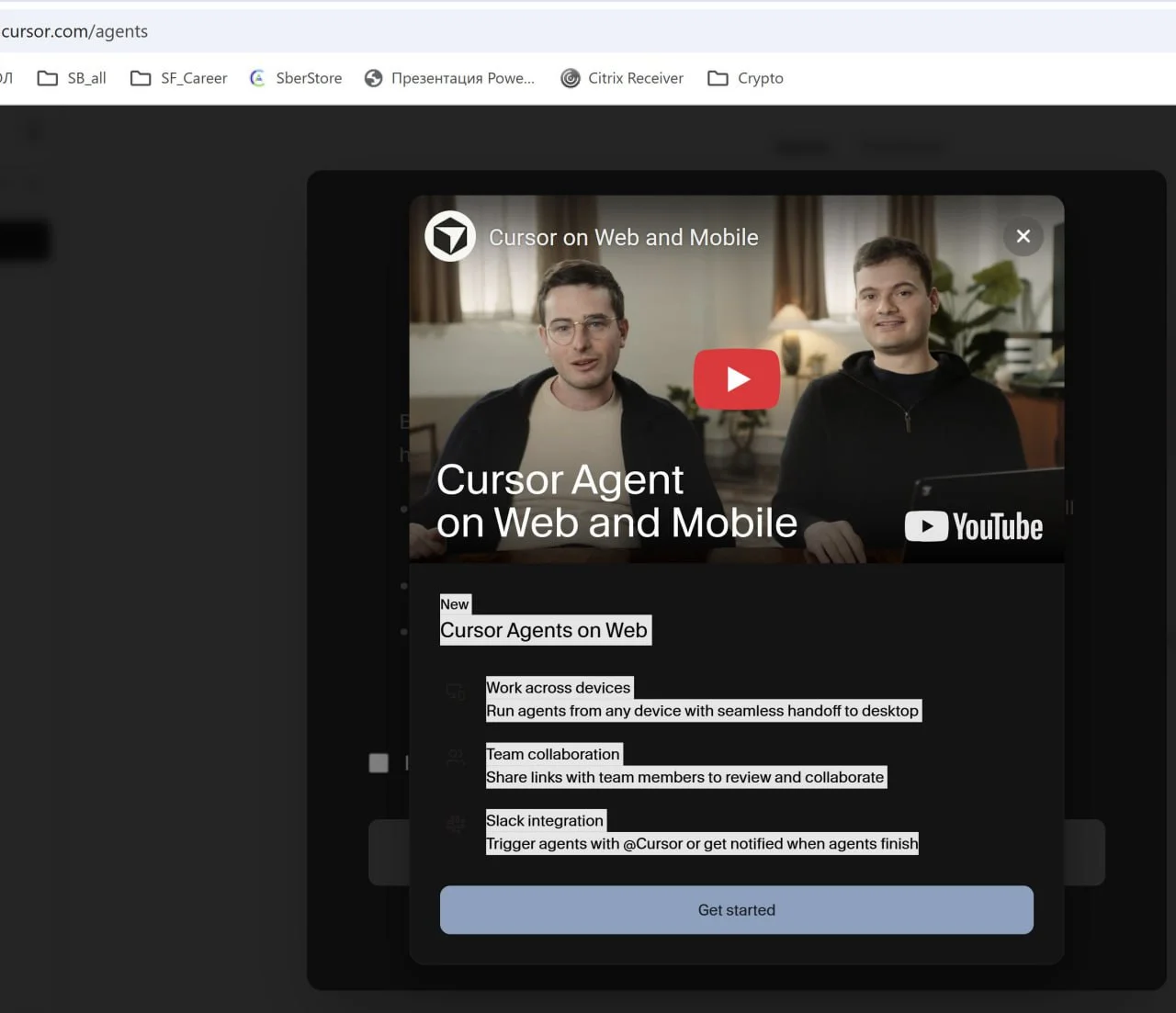Click the Cursor channel logo in video header
The image size is (1176, 1013).
pyautogui.click(x=450, y=237)
